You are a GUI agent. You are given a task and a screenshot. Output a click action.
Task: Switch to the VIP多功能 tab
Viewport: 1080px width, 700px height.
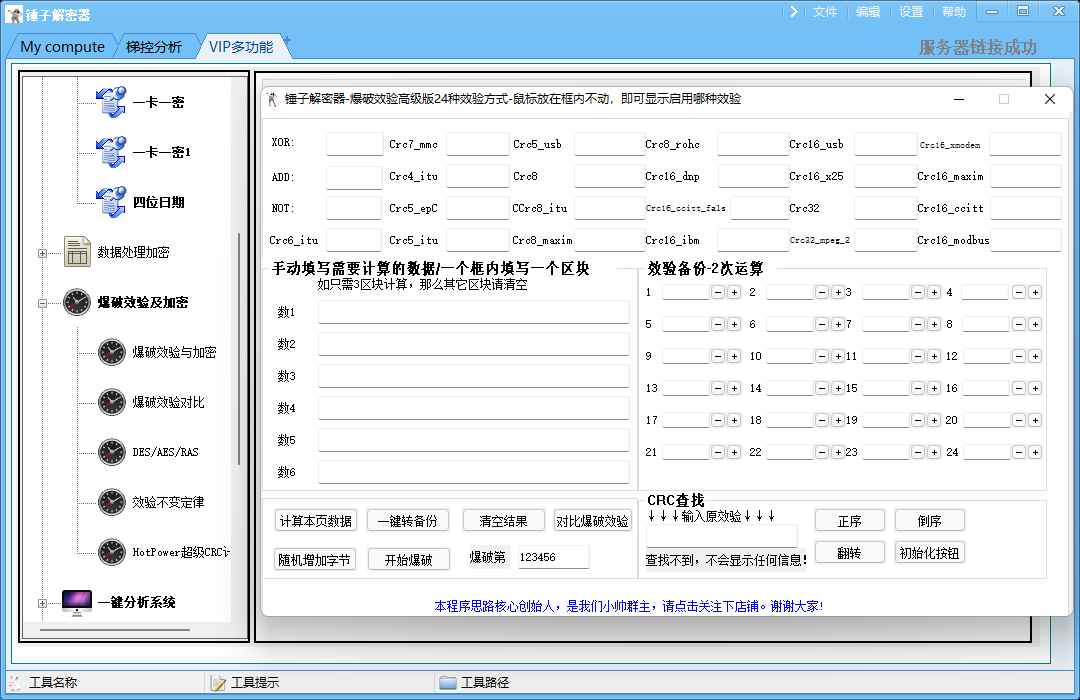[x=241, y=47]
